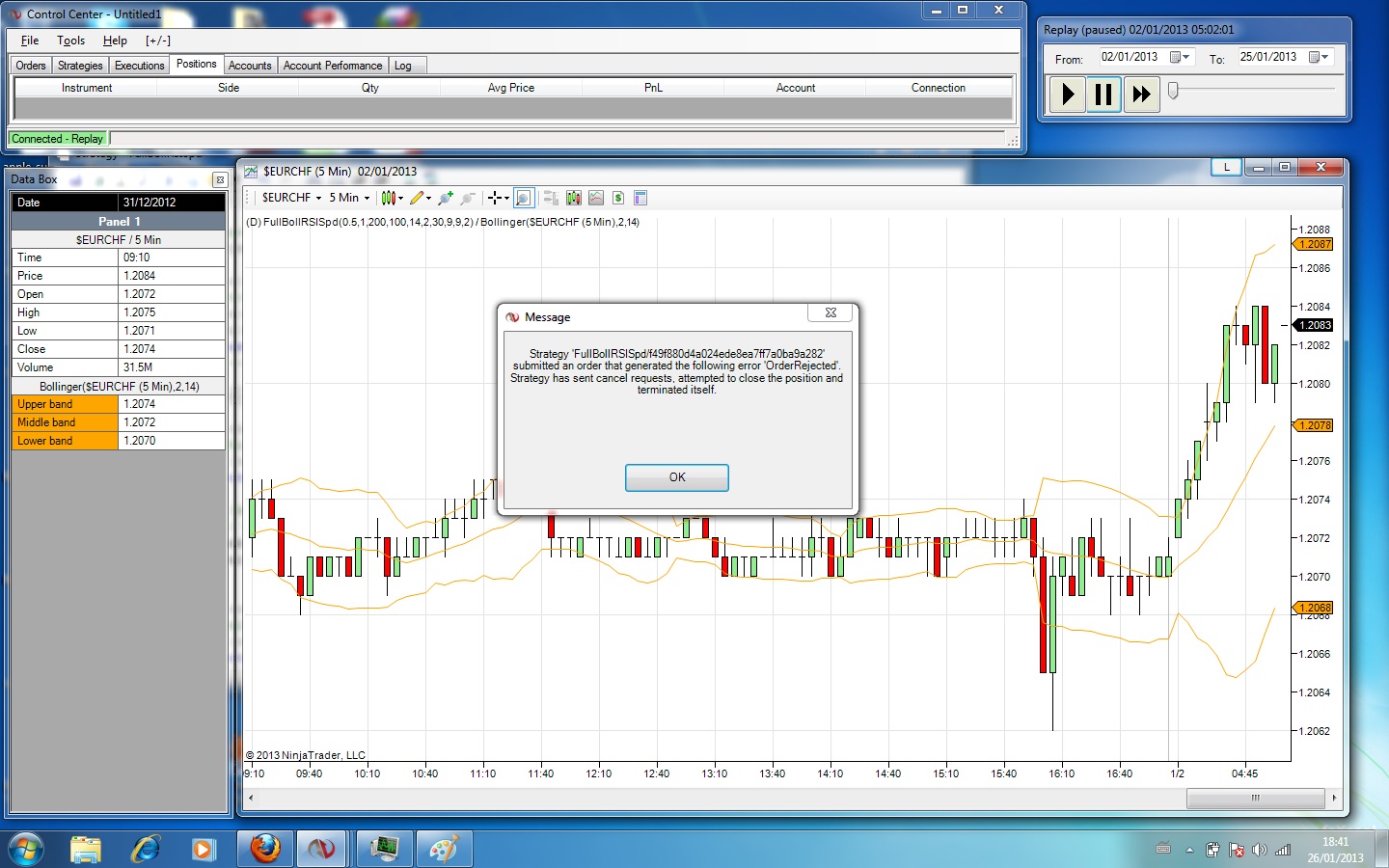This screenshot has width=1389, height=868.
Task: Switch to NinjaTrader on the taskbar
Action: pos(324,849)
